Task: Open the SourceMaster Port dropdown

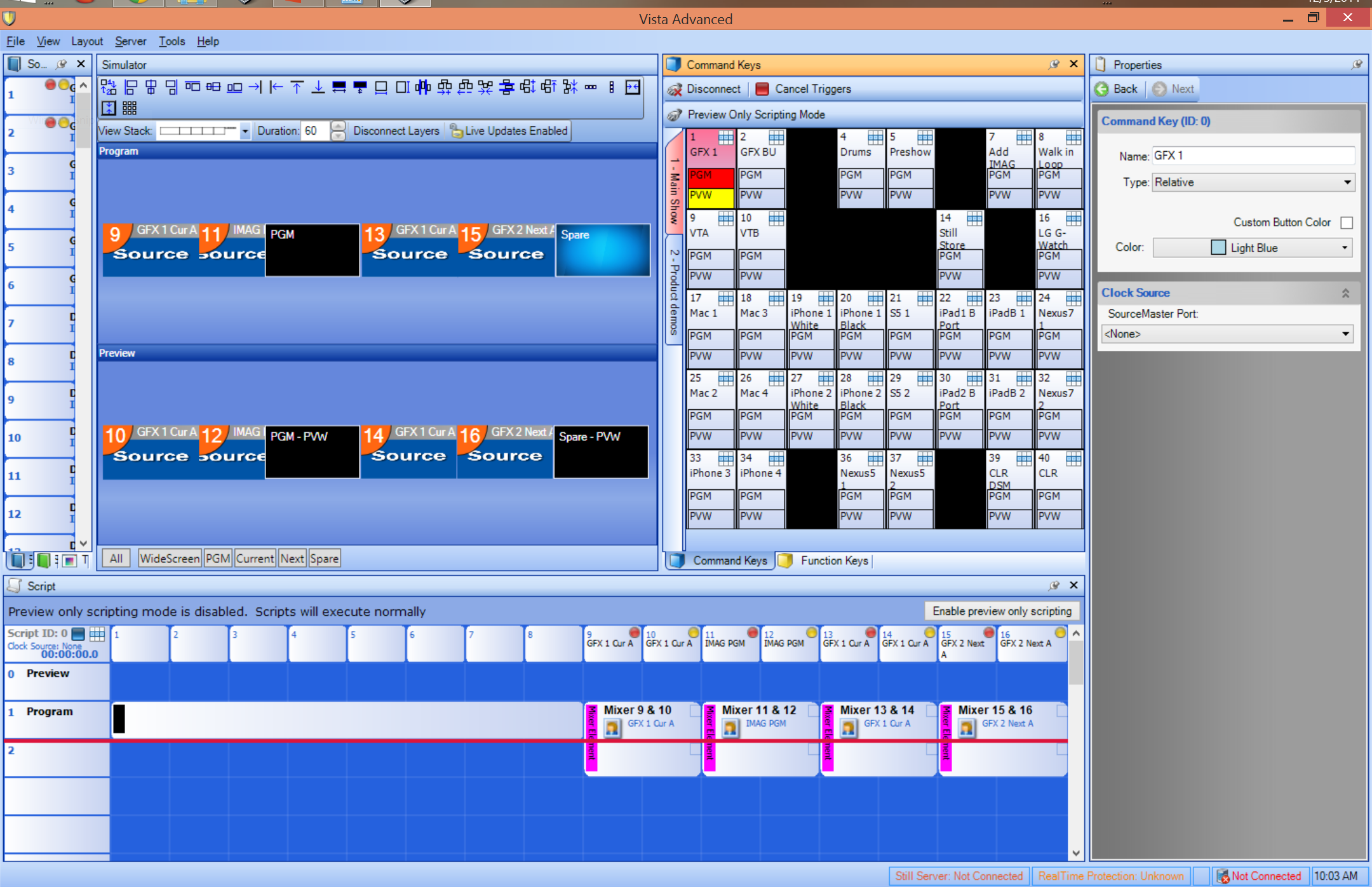Action: pyautogui.click(x=1345, y=334)
